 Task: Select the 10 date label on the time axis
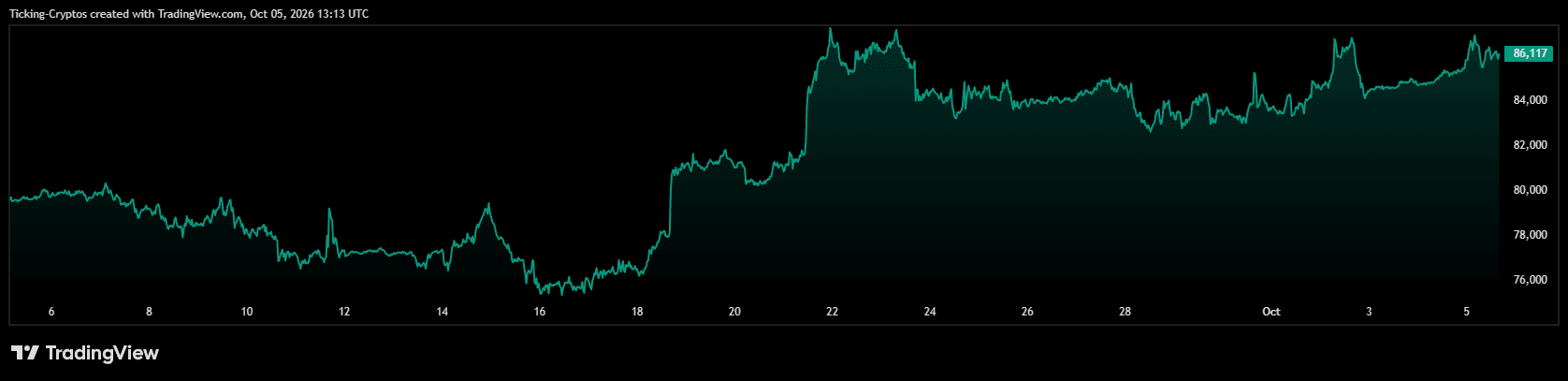pyautogui.click(x=247, y=312)
